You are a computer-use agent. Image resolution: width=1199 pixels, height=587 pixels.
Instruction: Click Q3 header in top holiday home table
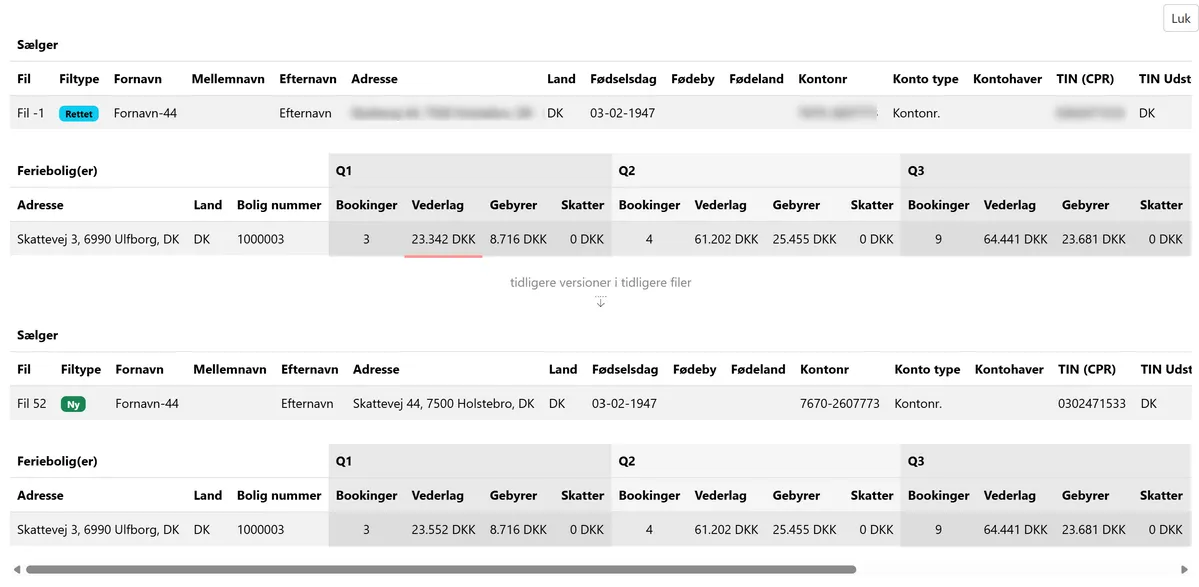(x=916, y=171)
